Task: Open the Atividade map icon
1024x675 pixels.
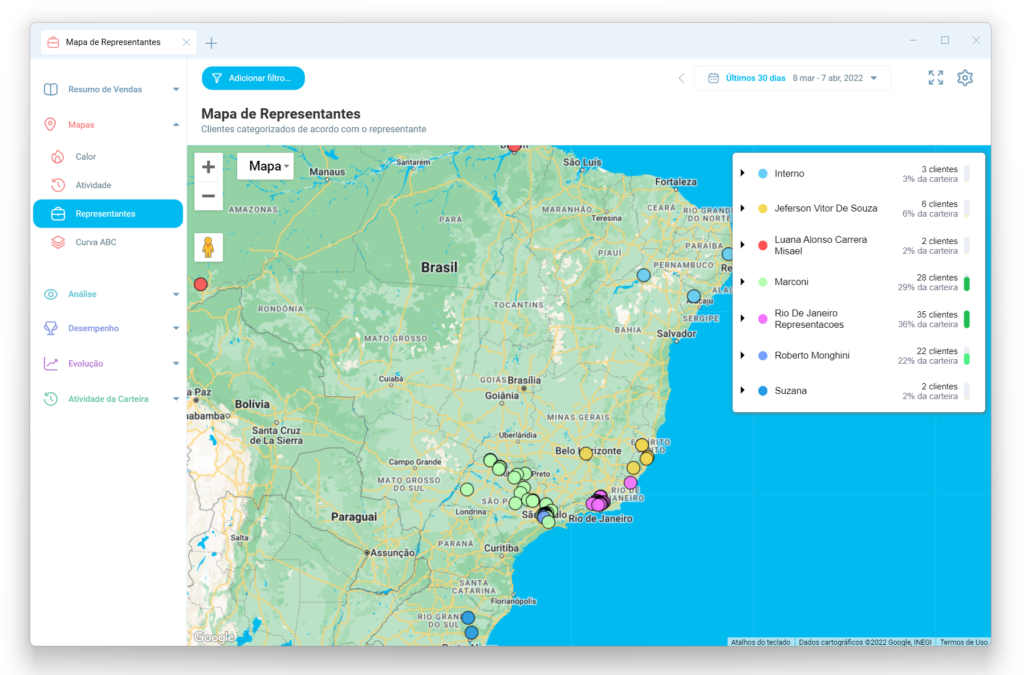Action: coord(59,185)
